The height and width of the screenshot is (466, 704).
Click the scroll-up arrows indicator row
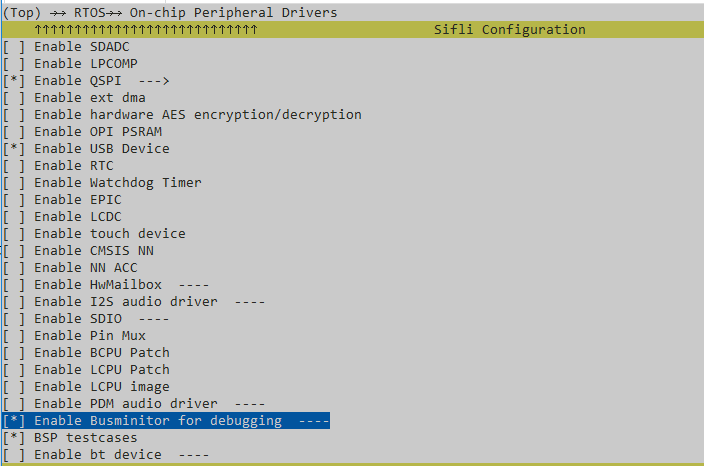pos(146,29)
